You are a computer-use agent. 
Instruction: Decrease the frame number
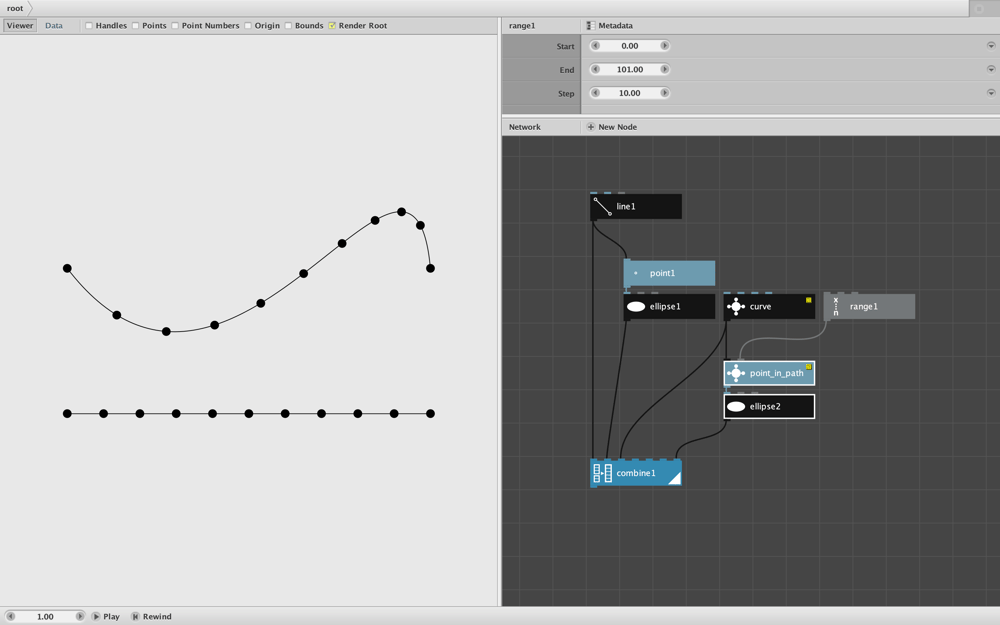click(10, 617)
